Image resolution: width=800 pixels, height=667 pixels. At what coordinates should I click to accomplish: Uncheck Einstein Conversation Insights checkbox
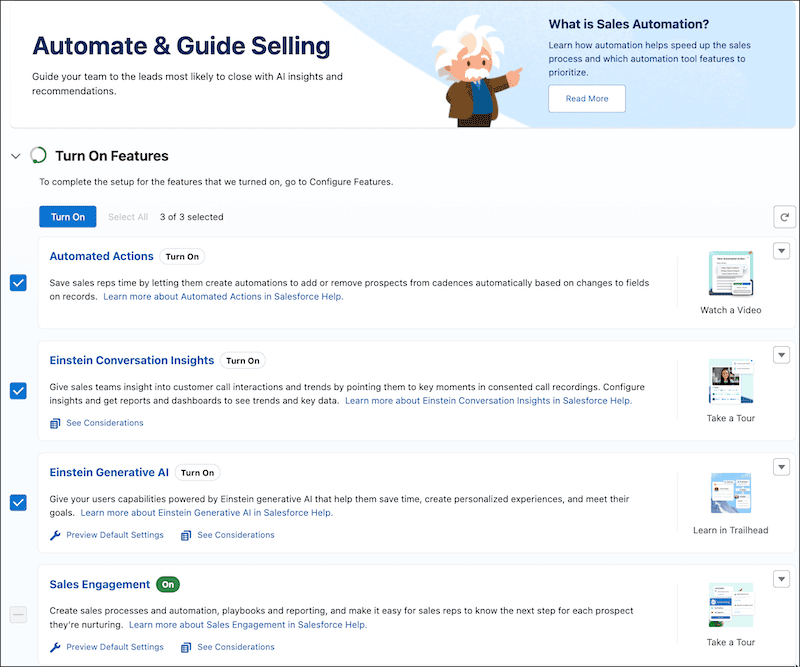(x=18, y=391)
